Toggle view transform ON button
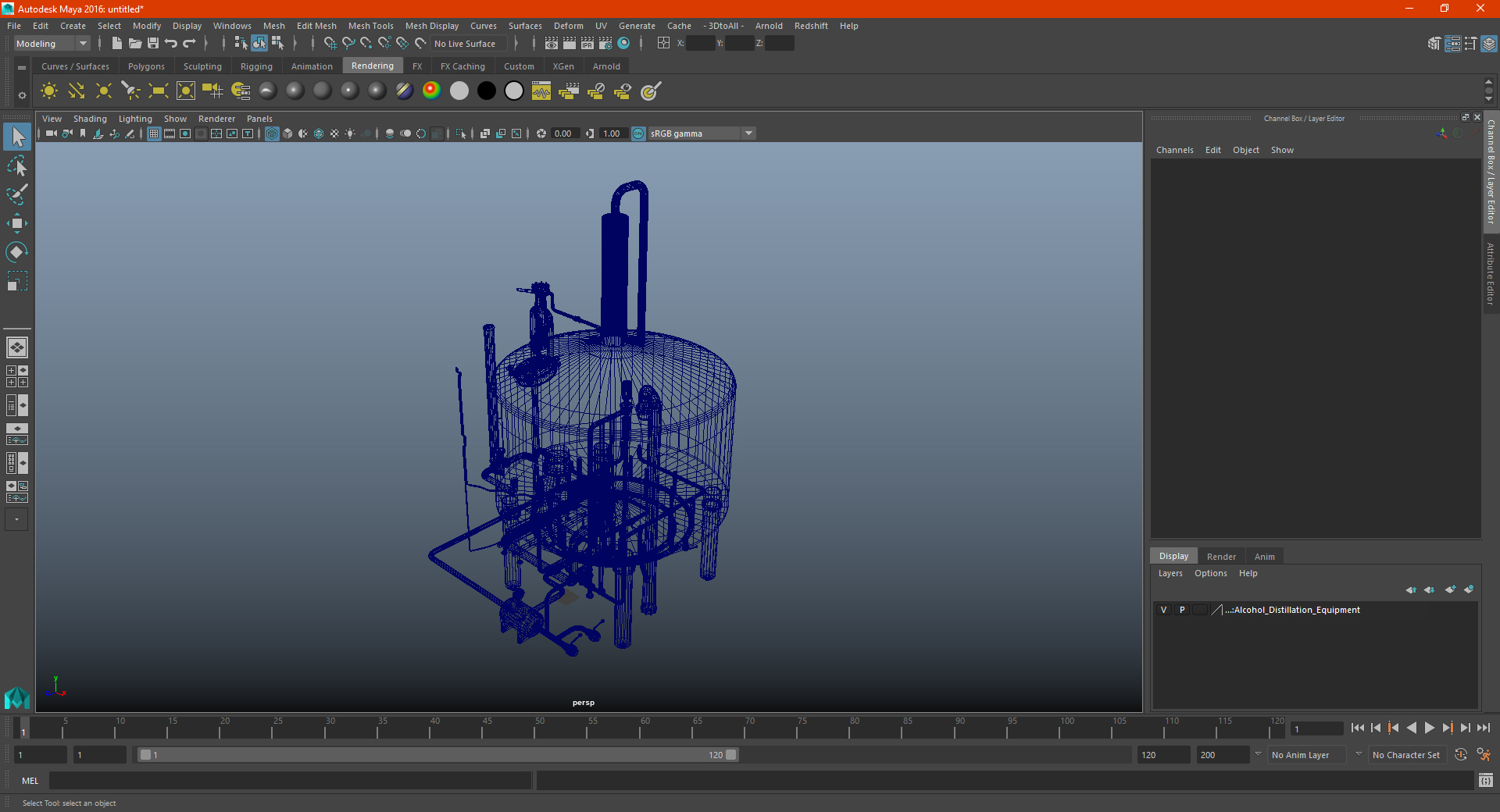 [x=638, y=134]
